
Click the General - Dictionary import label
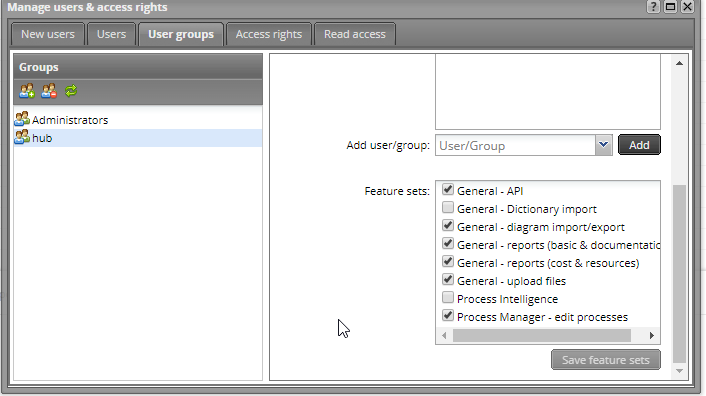[x=527, y=209]
